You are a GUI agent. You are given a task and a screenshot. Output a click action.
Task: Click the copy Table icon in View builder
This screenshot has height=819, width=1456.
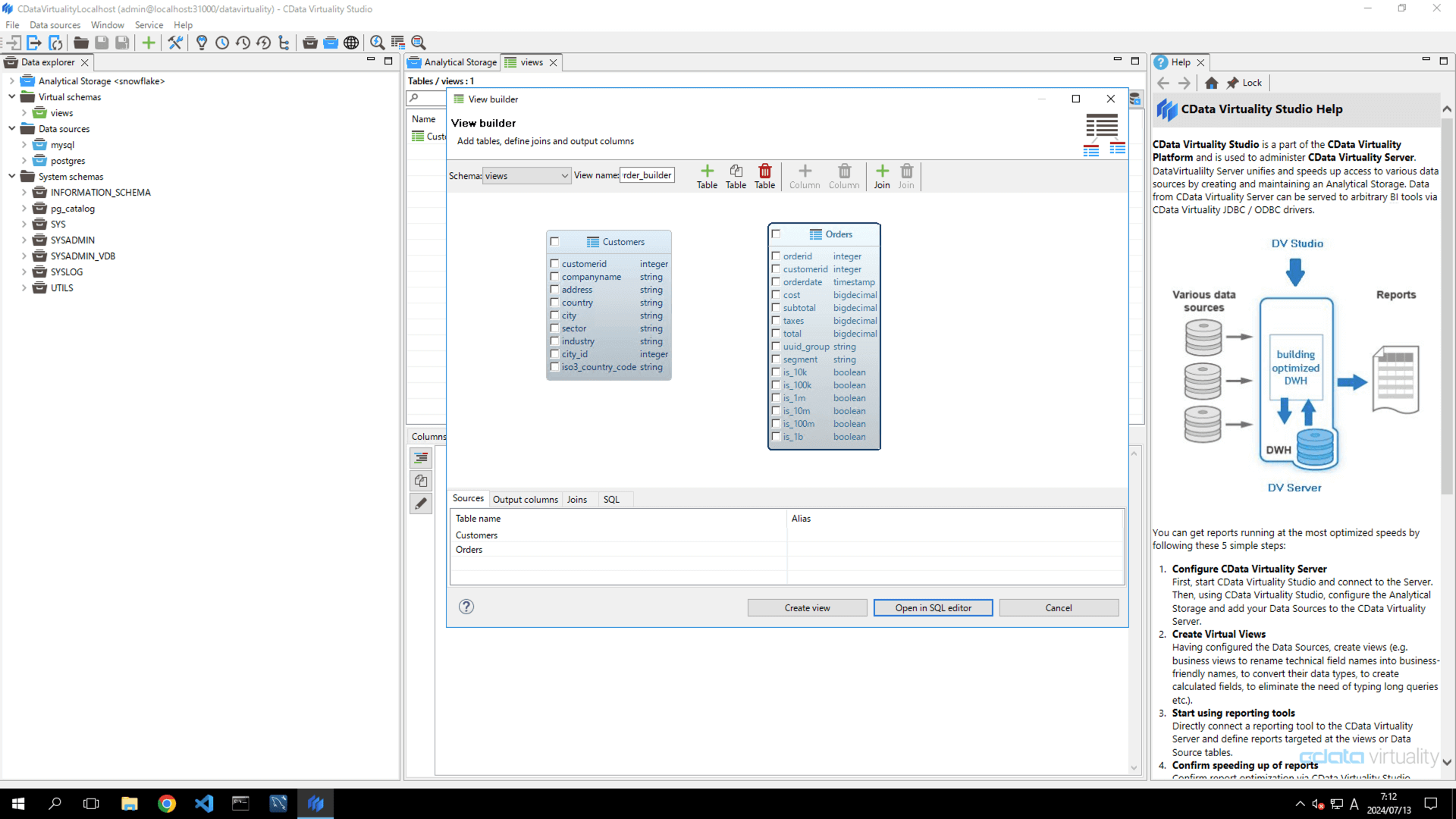click(736, 176)
